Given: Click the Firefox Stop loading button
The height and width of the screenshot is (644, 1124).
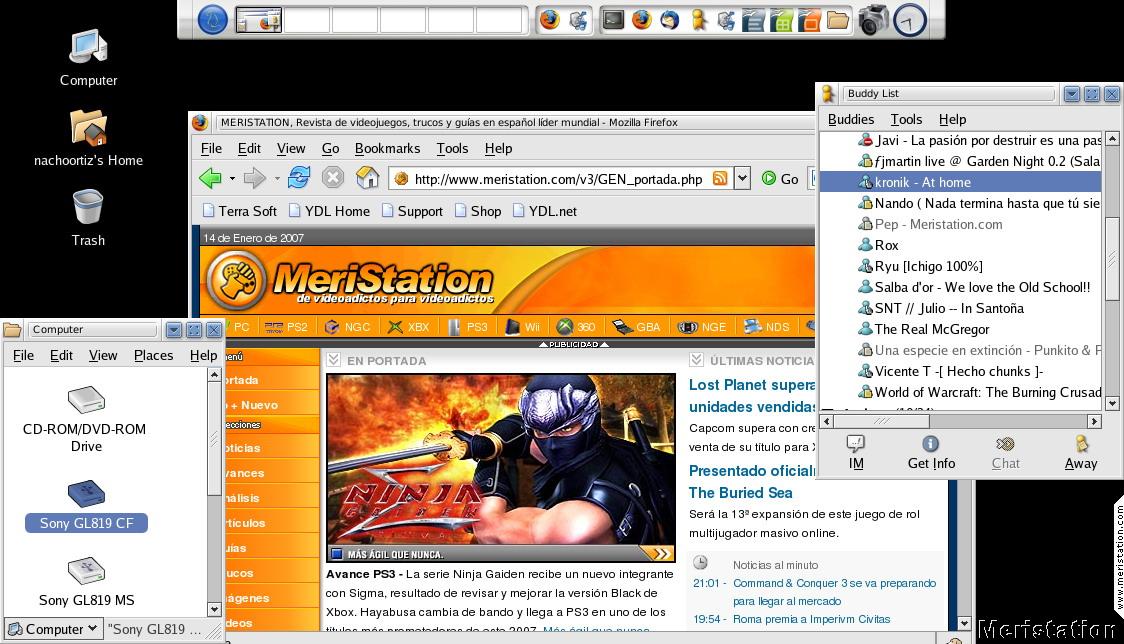Looking at the screenshot, I should pyautogui.click(x=333, y=177).
